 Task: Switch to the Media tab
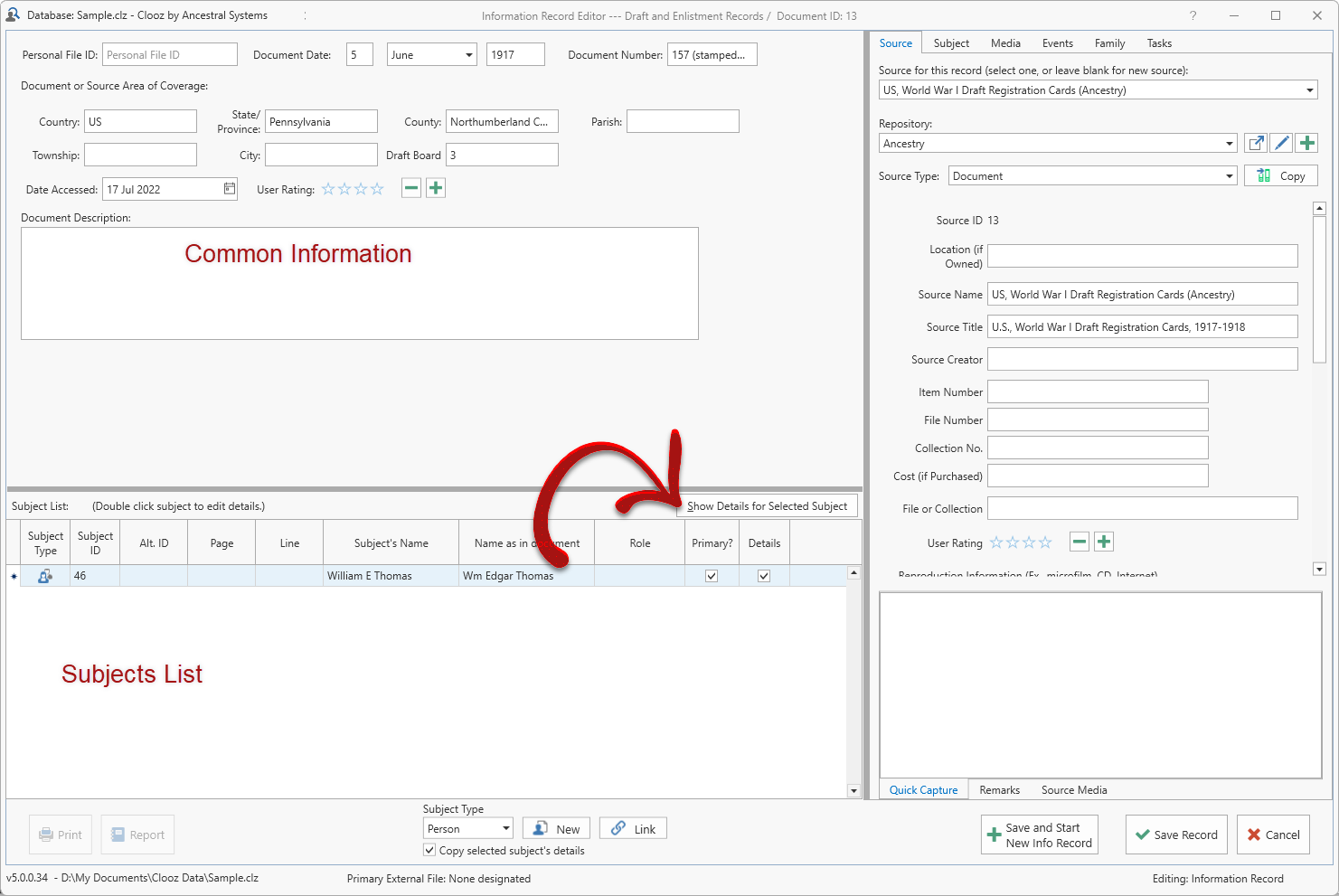pyautogui.click(x=1004, y=43)
